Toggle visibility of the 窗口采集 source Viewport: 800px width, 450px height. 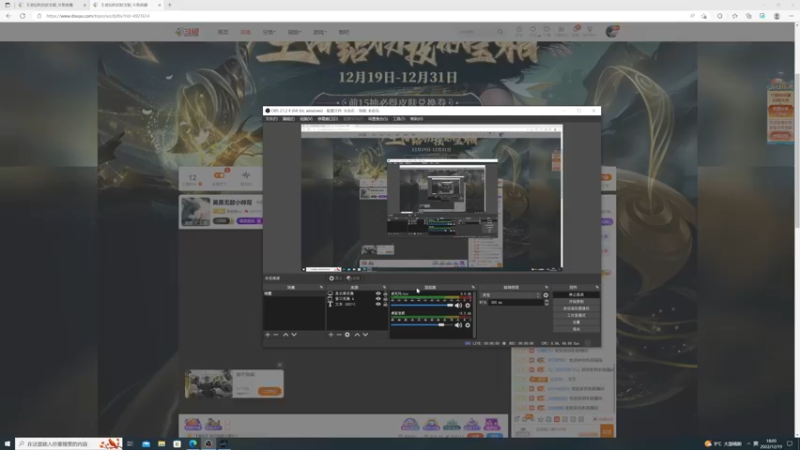[x=378, y=298]
